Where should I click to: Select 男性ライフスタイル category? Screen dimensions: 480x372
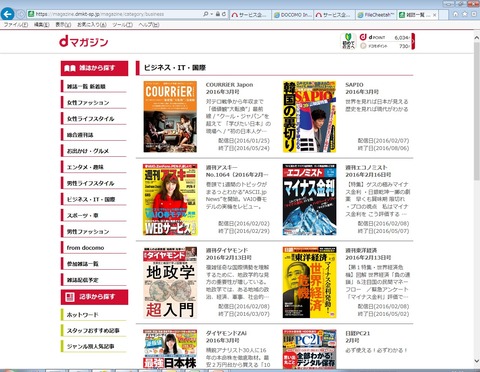pos(94,183)
